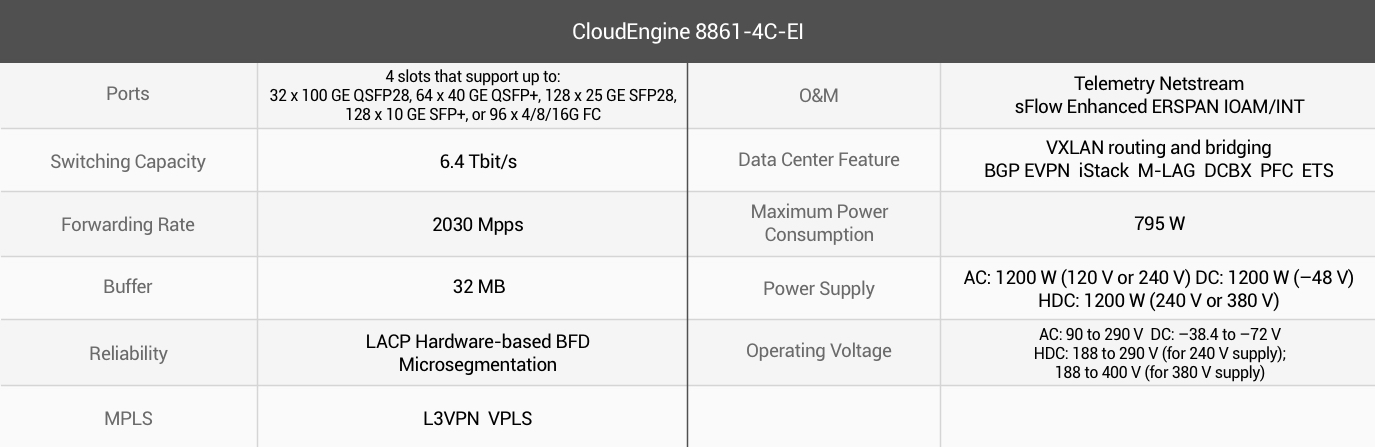Click the Buffer row label
1375x447 pixels.
coord(128,287)
